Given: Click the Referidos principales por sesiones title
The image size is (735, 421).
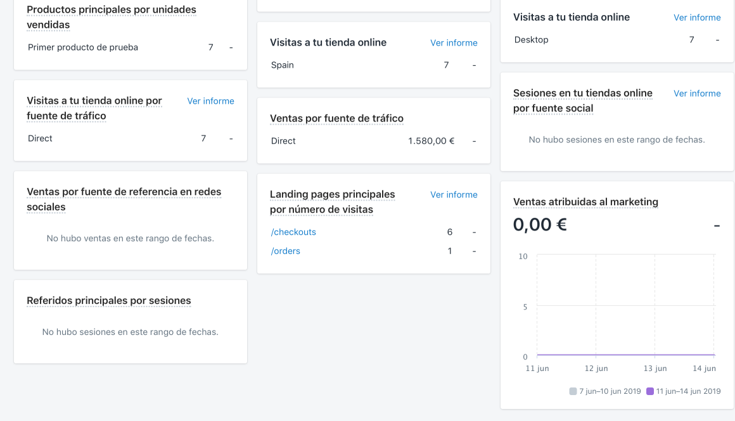Looking at the screenshot, I should 108,301.
